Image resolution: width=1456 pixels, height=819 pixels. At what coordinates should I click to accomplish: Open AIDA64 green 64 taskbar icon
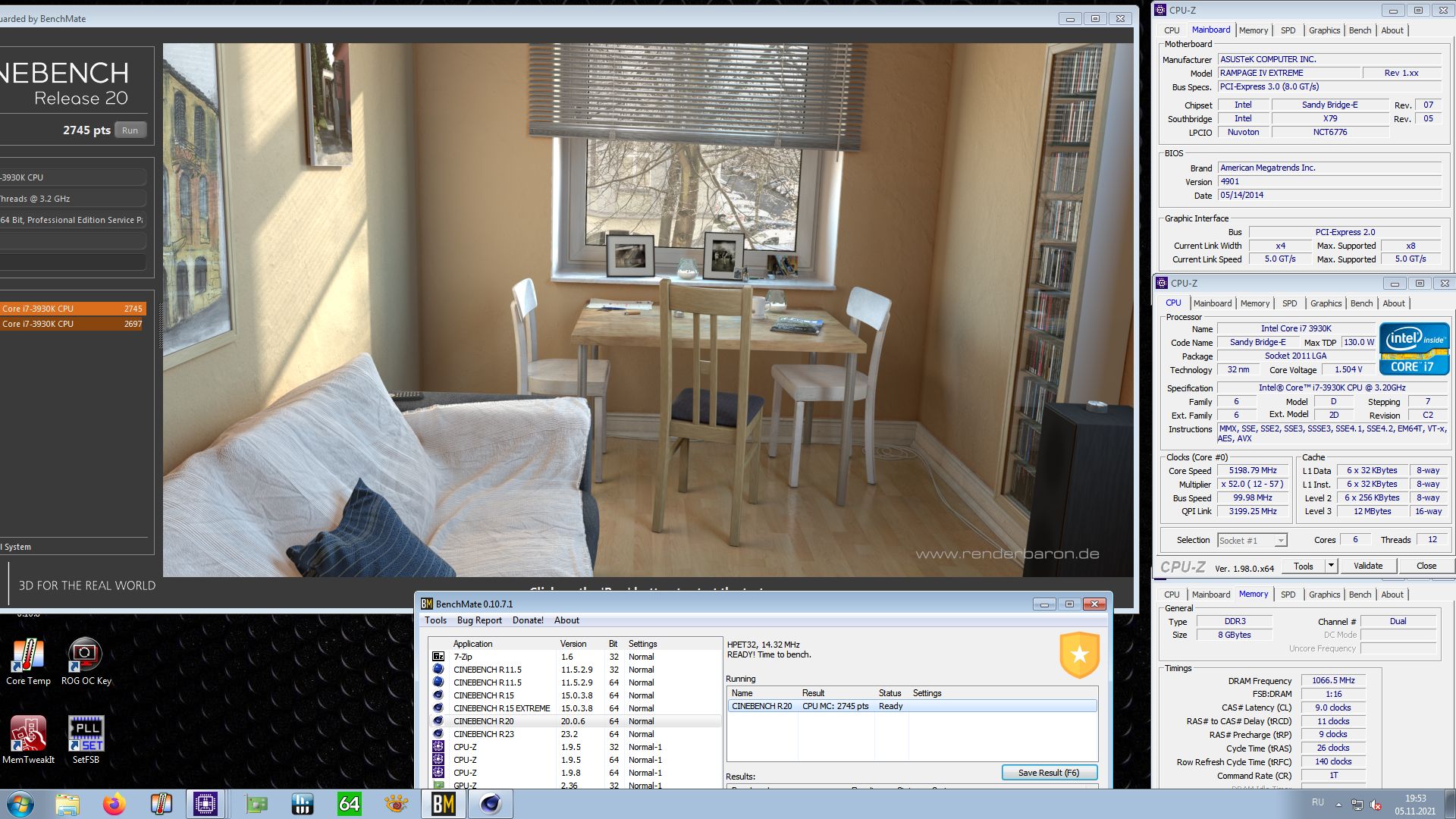350,804
